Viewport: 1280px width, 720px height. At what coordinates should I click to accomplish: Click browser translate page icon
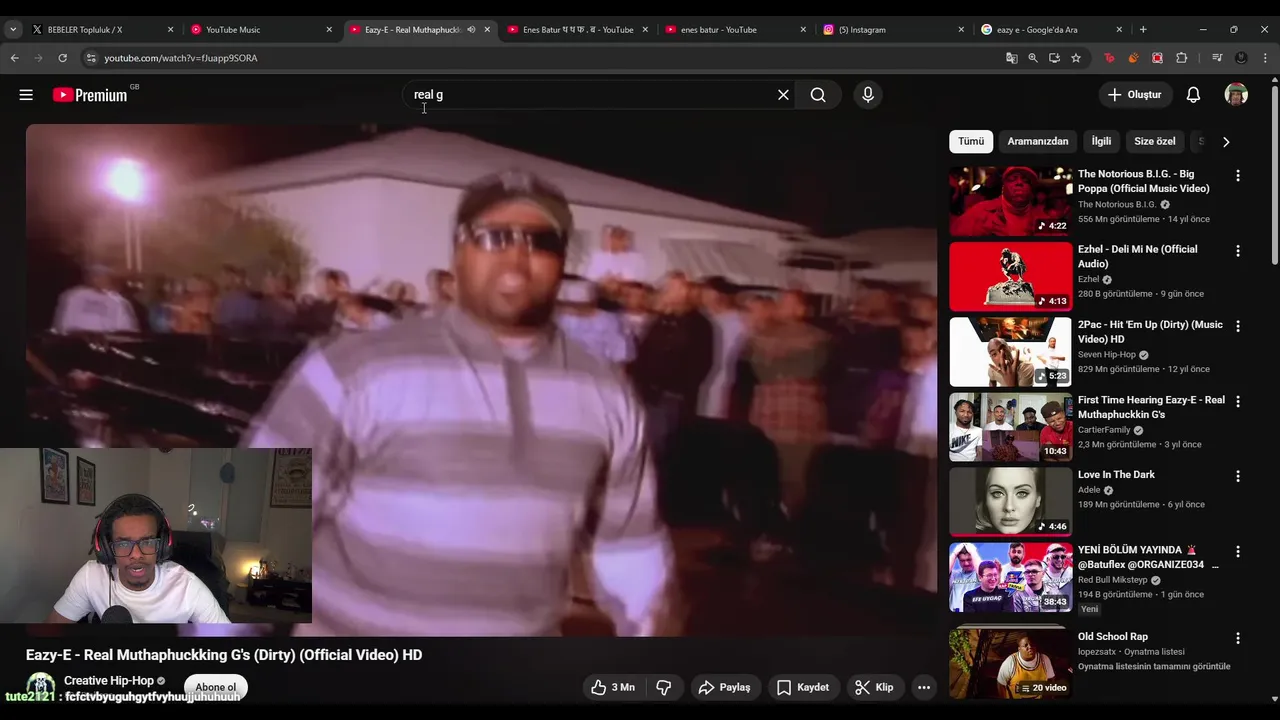pyautogui.click(x=1012, y=58)
